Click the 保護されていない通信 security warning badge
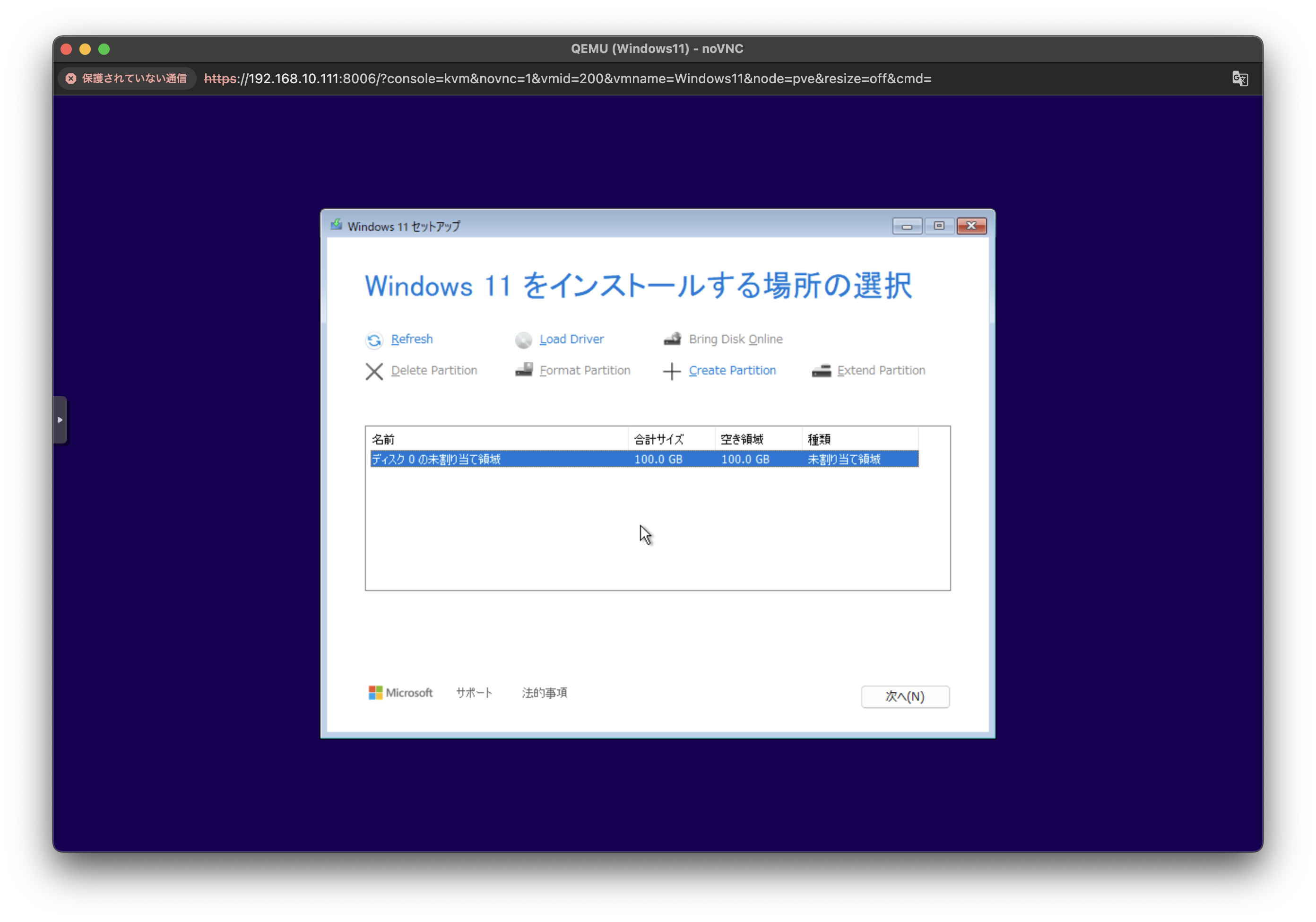 pos(127,78)
